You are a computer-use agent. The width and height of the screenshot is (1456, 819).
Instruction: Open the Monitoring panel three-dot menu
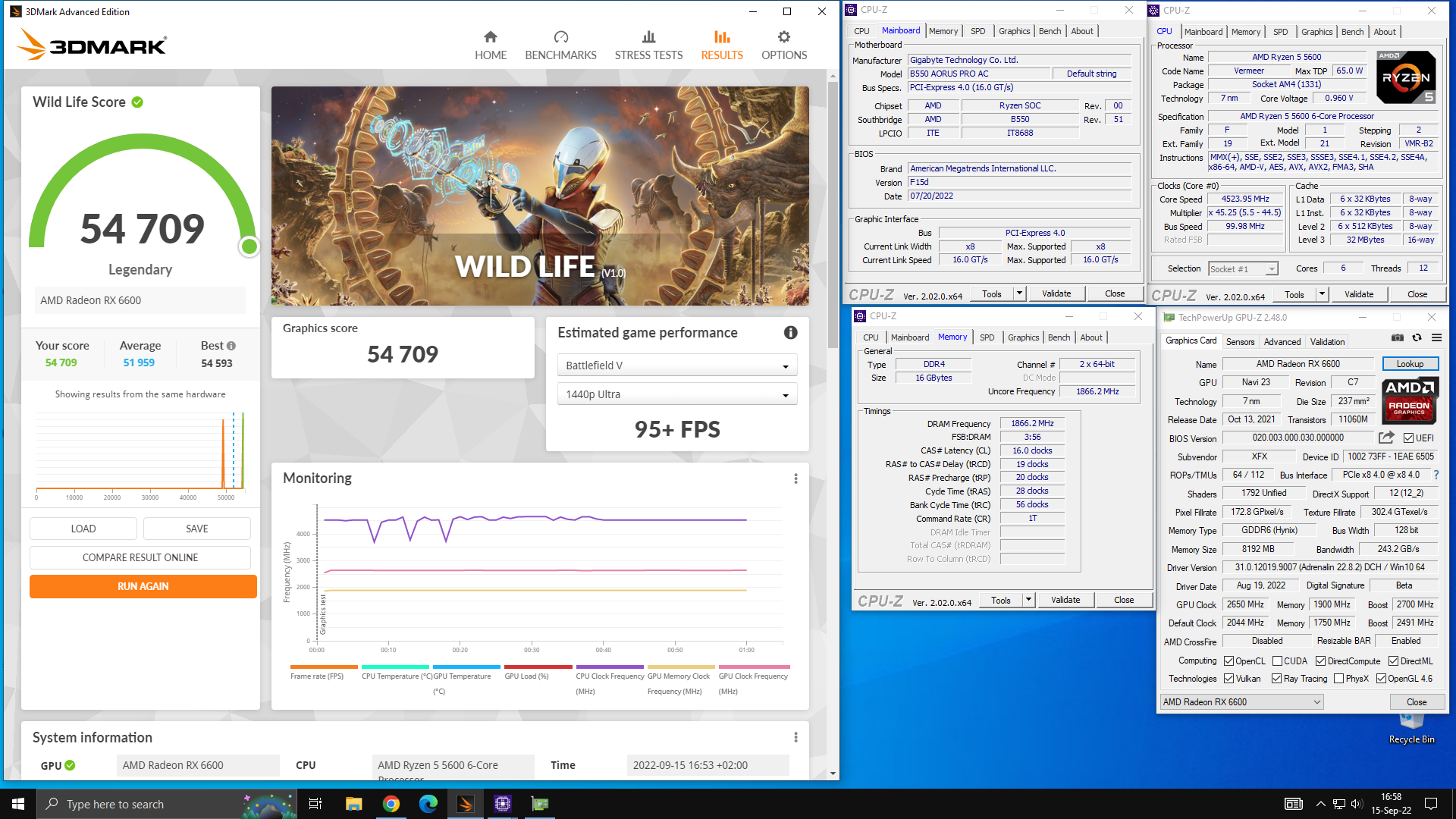coord(795,479)
